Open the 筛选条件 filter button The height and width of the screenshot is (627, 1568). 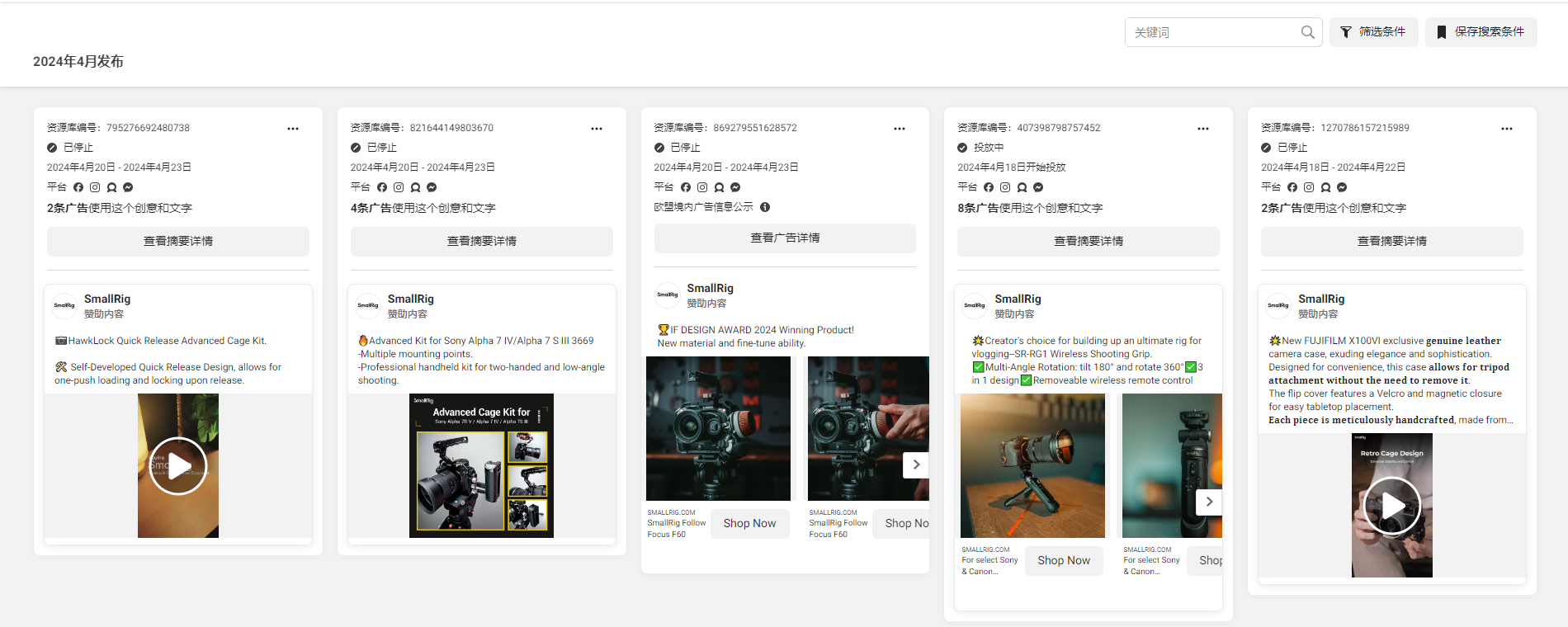click(x=1373, y=32)
